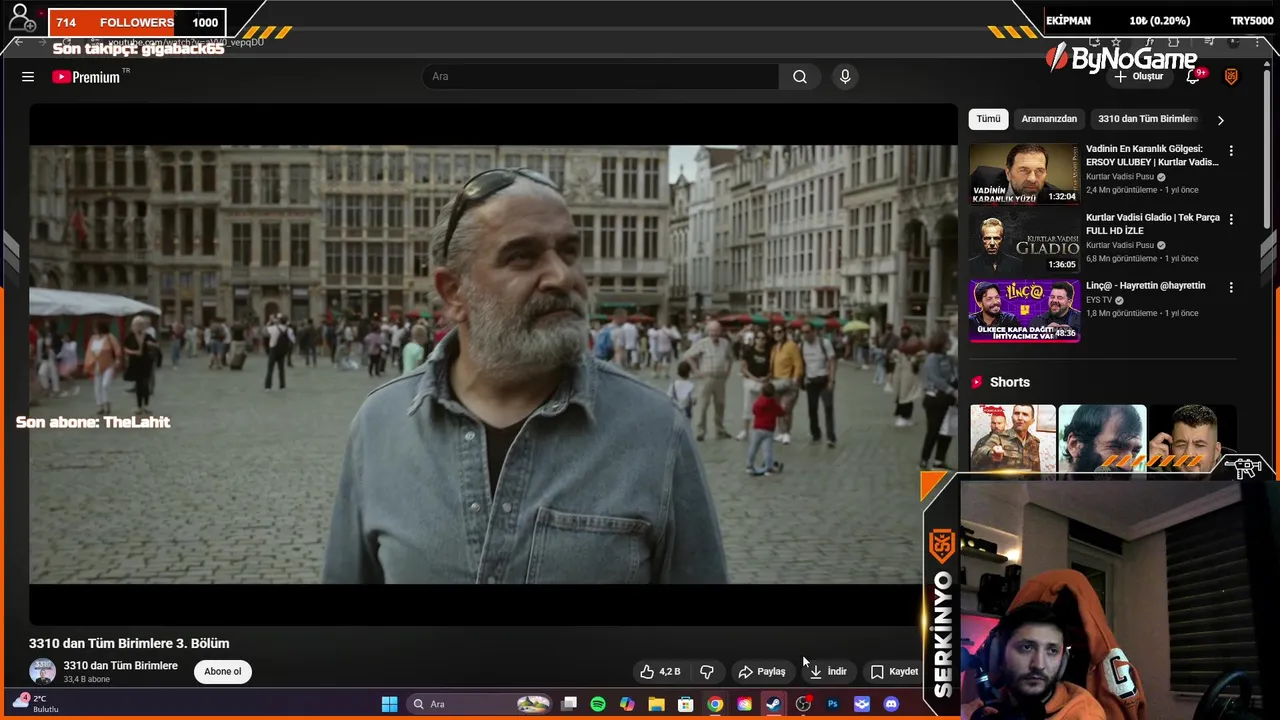Open the 1:32:04 Vadinin Karanlık Yüzü thumbnail

(1024, 174)
